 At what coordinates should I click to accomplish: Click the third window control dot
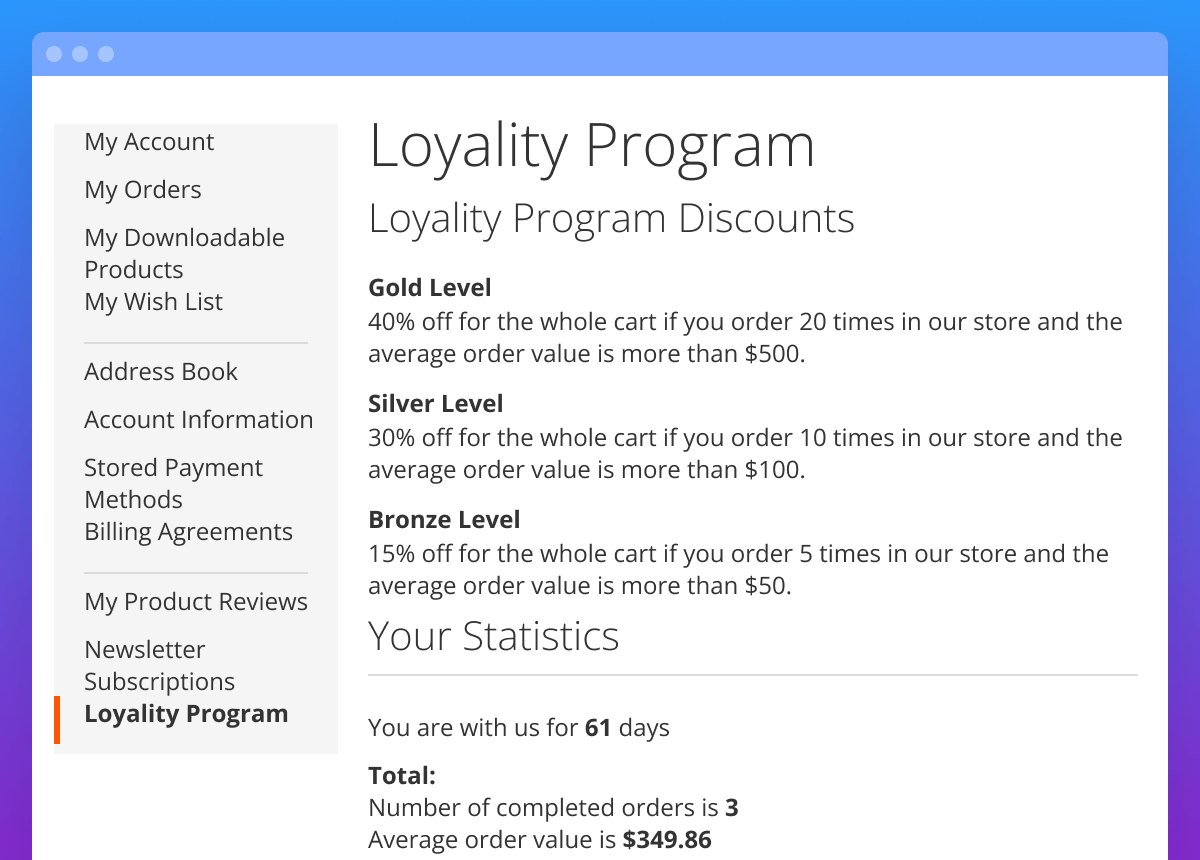click(x=106, y=54)
